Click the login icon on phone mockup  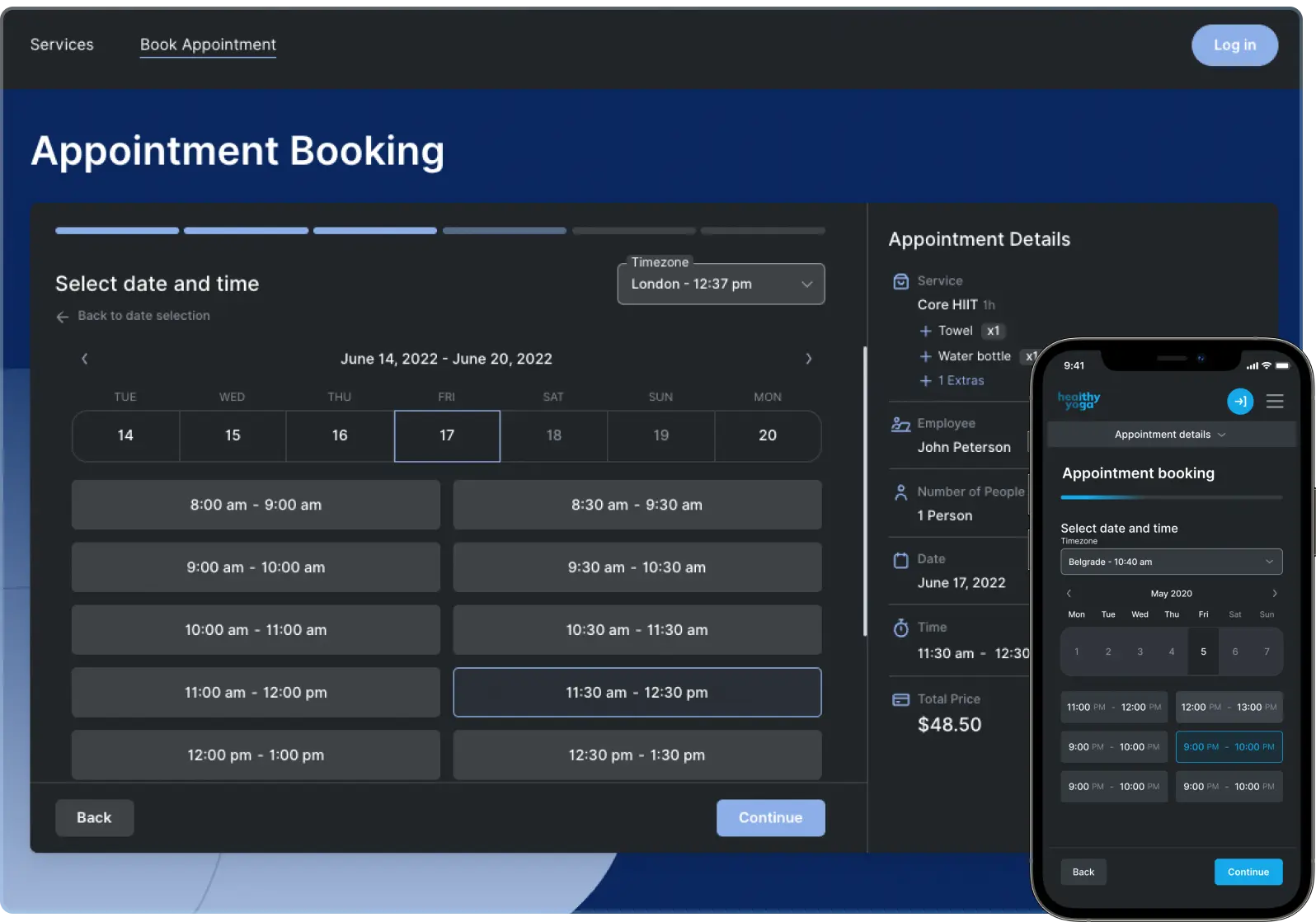point(1239,402)
